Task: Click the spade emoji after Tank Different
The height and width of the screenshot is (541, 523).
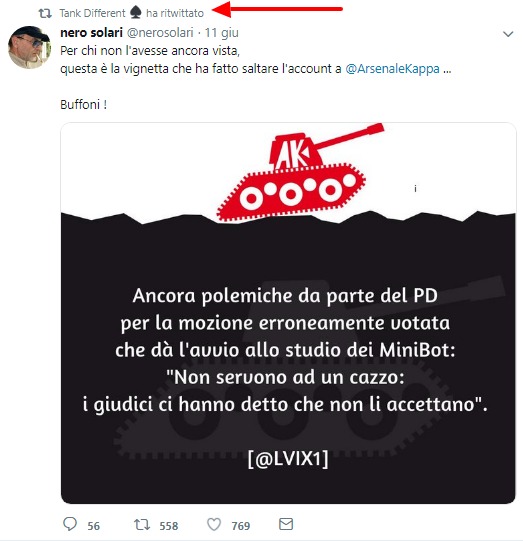Action: 136,12
